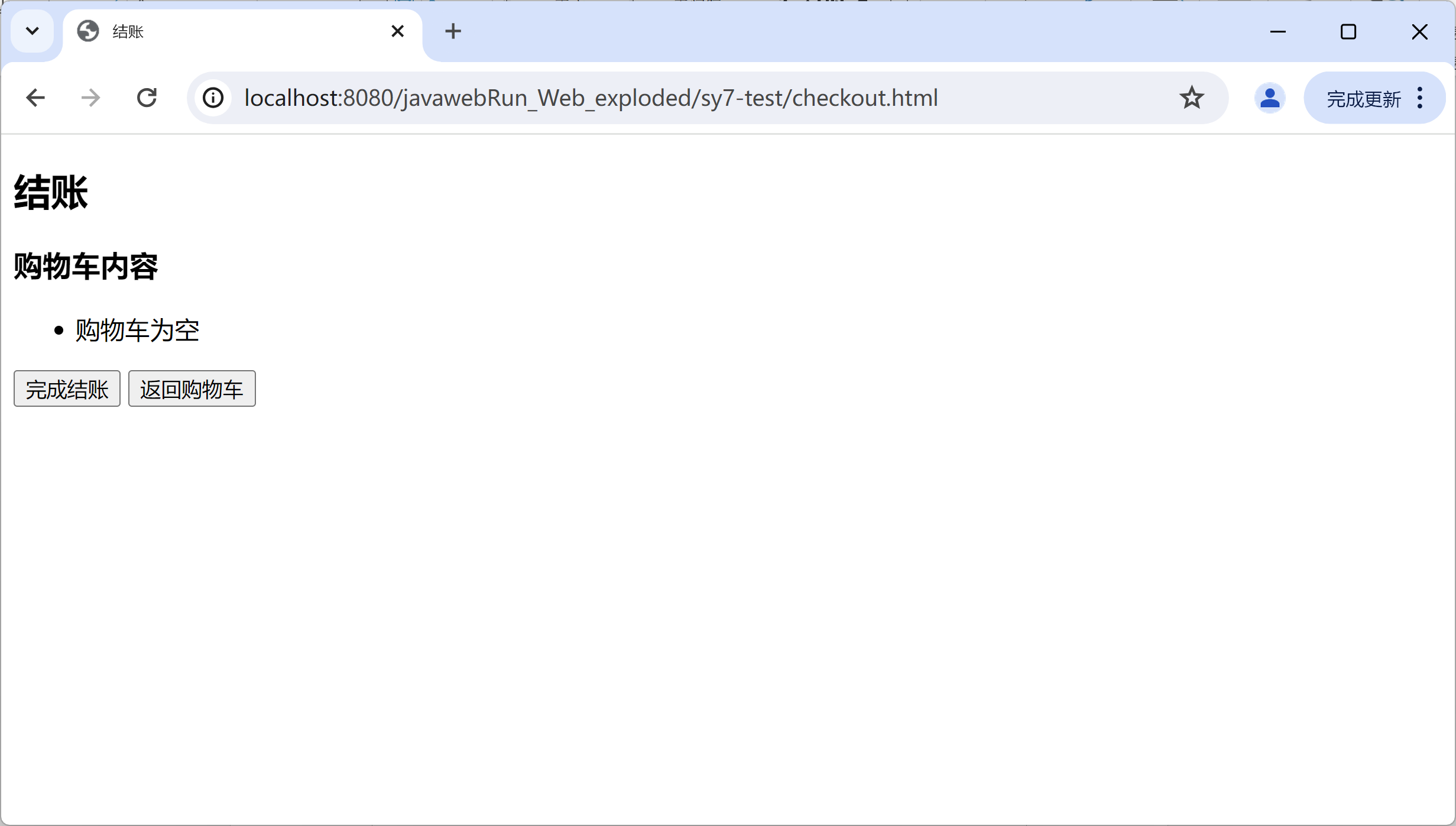Open a new tab with plus icon
This screenshot has height=826, width=1456.
click(x=453, y=31)
